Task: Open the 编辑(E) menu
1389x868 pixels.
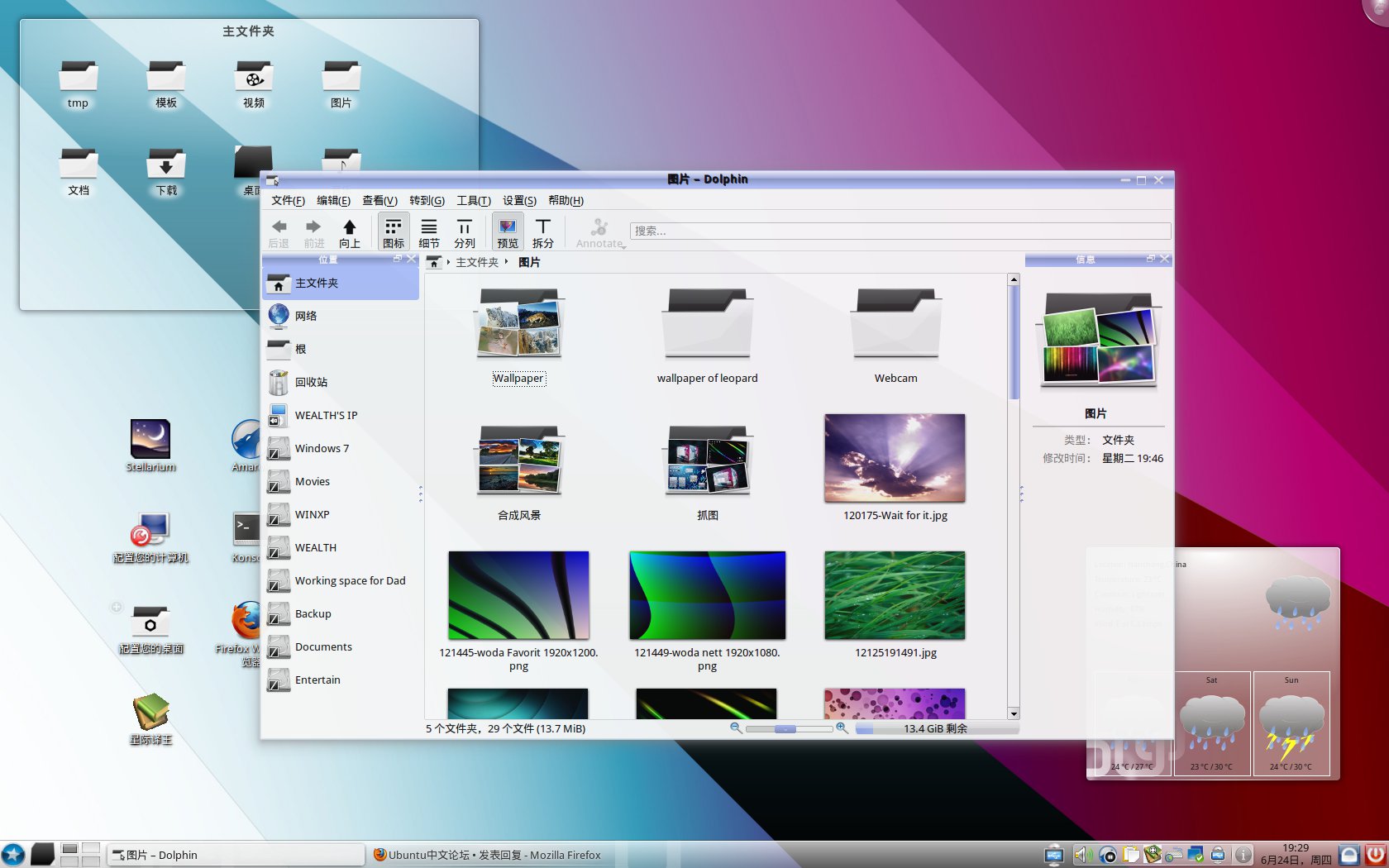Action: point(333,200)
